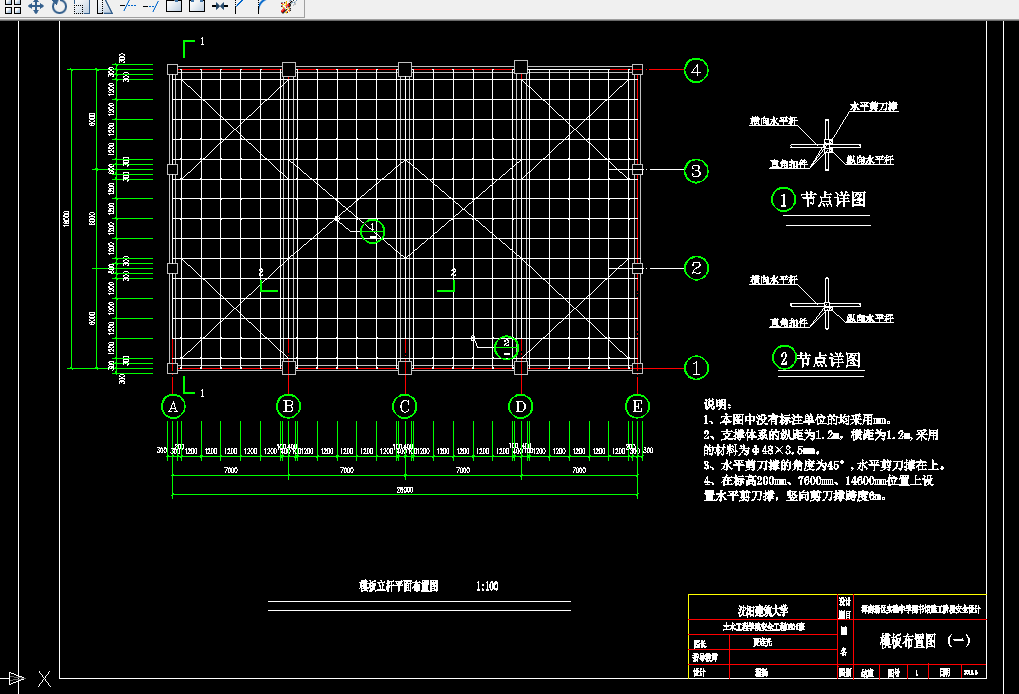Select the title text '1 节点详图'
The width and height of the screenshot is (1019, 694).
coord(819,199)
